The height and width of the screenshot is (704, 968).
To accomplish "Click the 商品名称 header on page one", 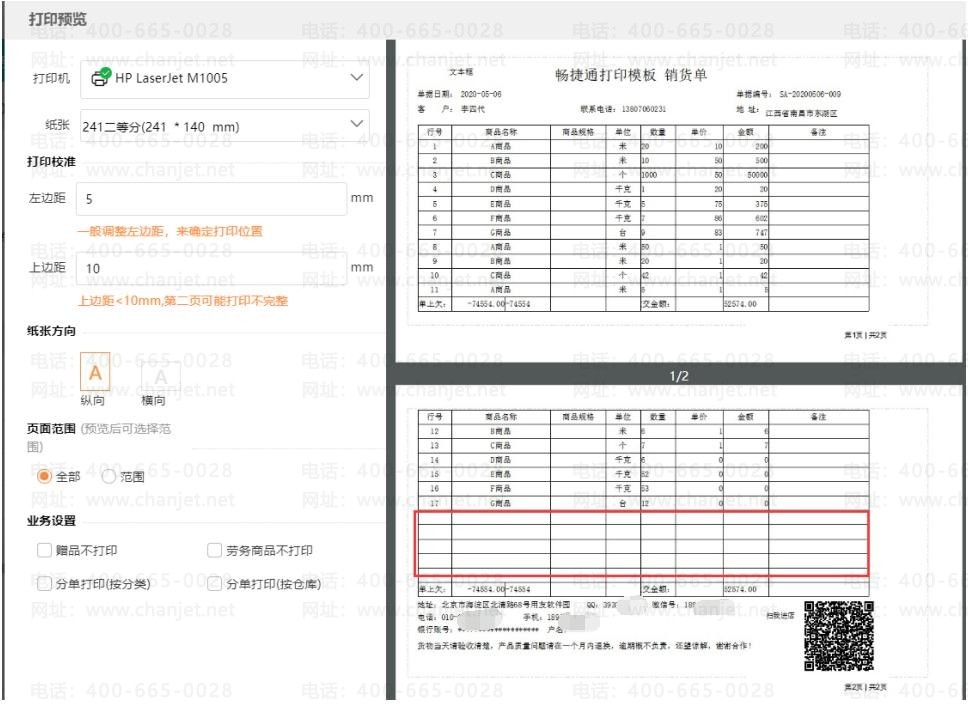I will [501, 132].
